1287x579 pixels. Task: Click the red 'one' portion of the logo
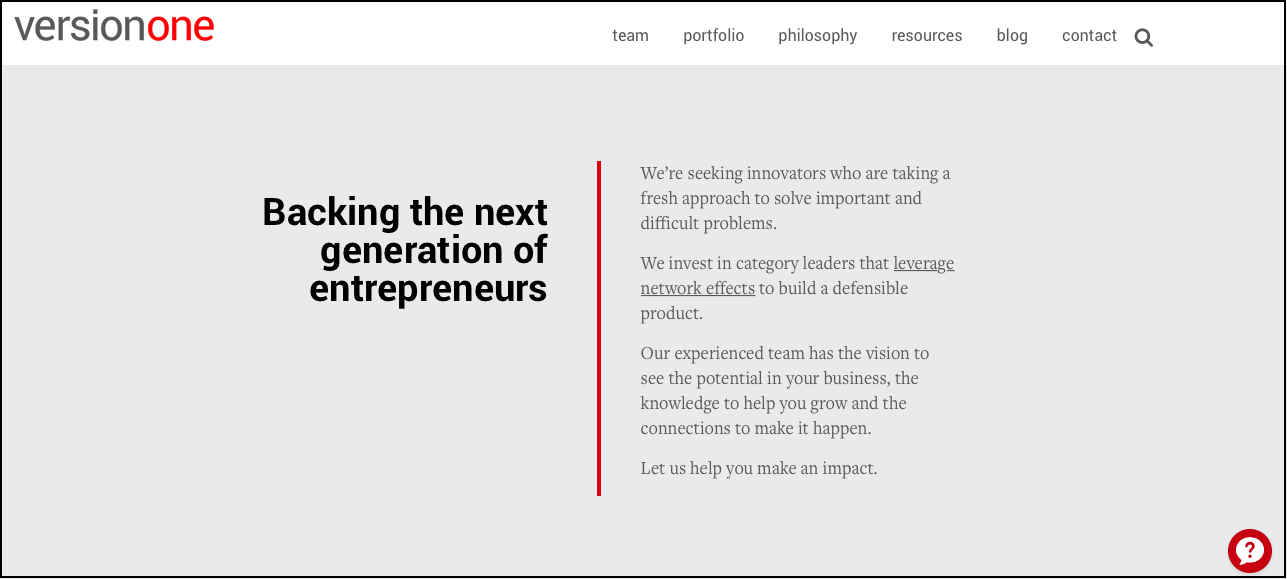click(x=180, y=26)
